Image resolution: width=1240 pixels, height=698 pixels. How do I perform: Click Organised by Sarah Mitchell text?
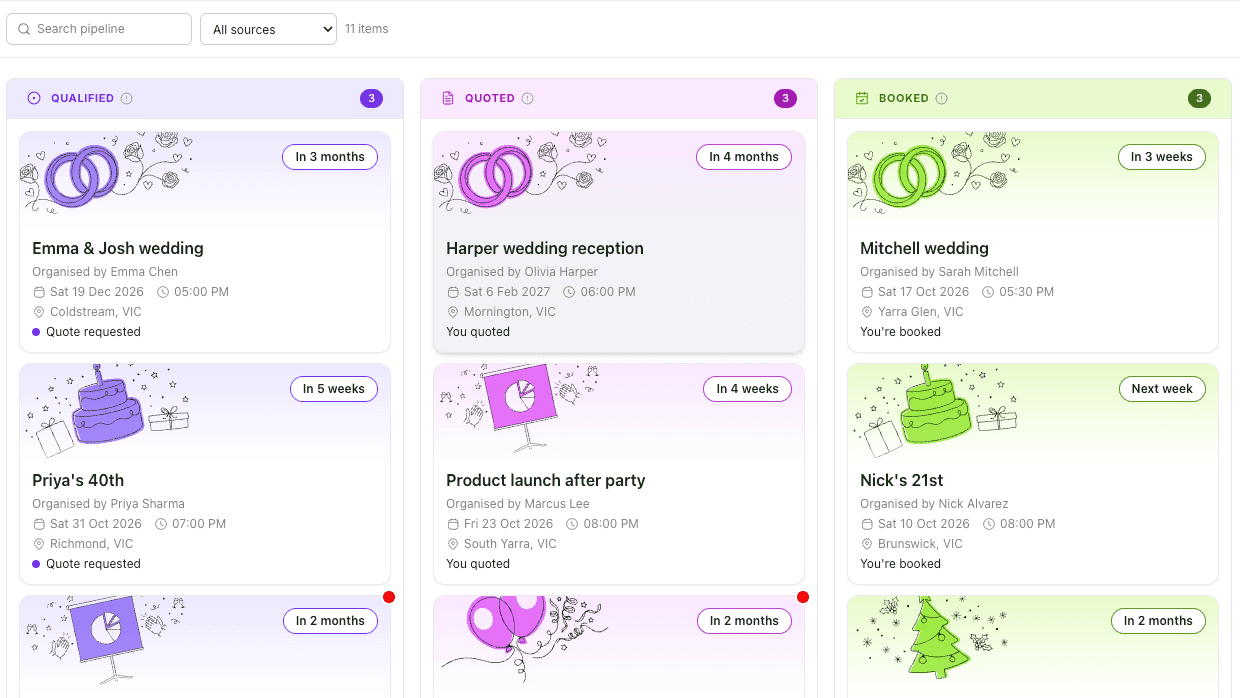939,272
